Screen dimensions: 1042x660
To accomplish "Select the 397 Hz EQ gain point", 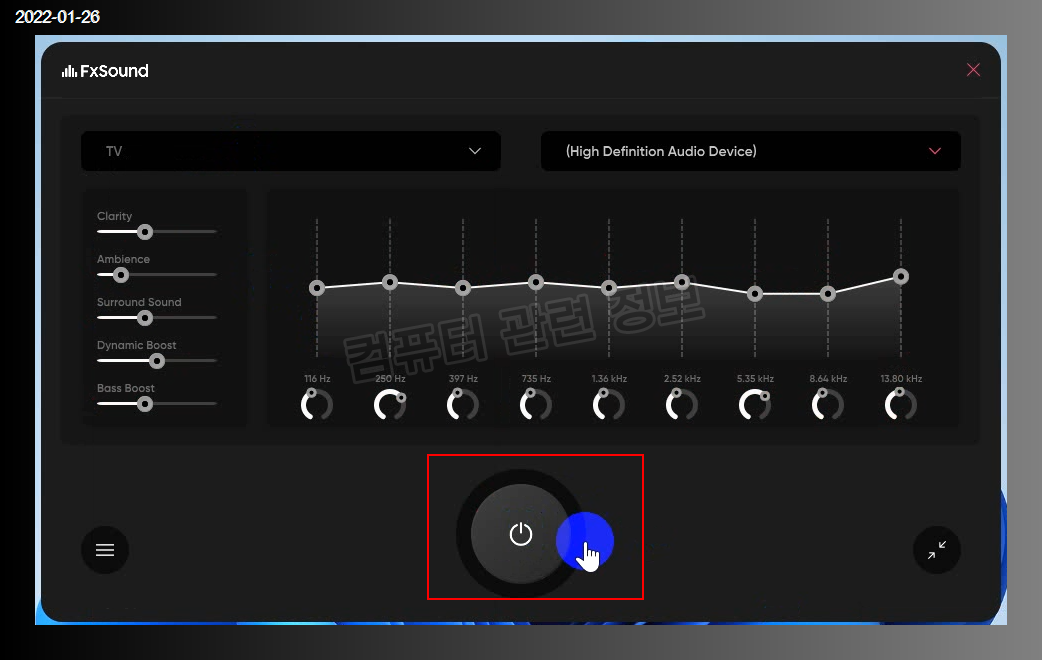I will point(463,288).
